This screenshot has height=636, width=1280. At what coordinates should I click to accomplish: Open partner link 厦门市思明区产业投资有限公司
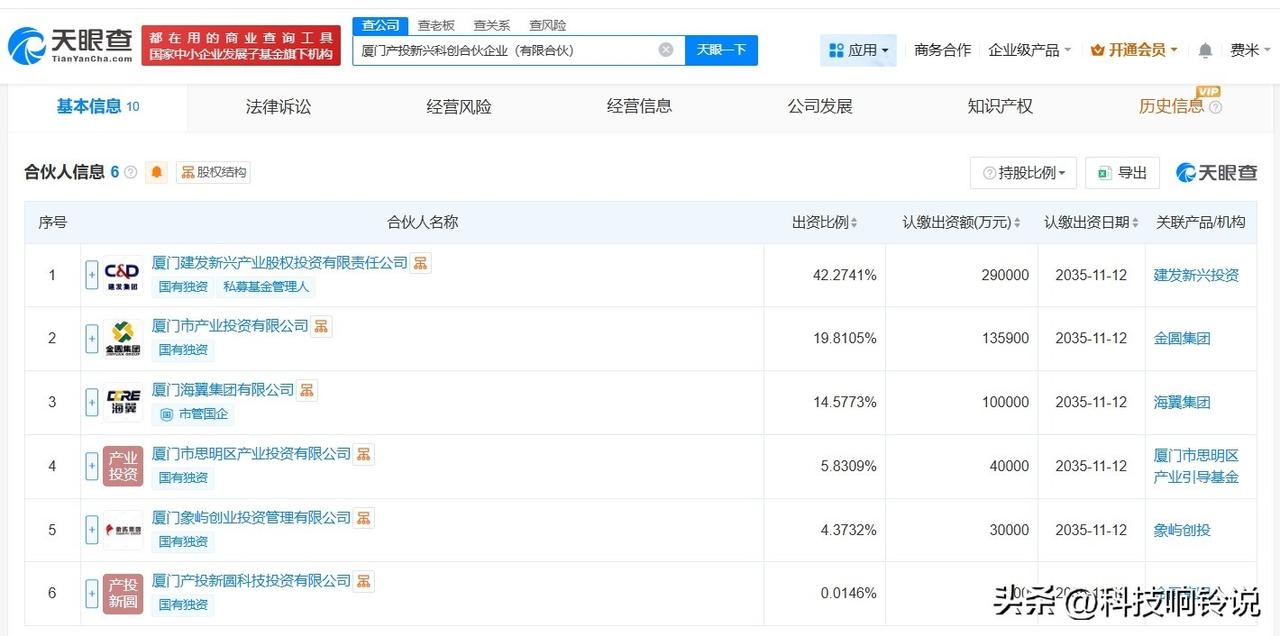pyautogui.click(x=251, y=454)
